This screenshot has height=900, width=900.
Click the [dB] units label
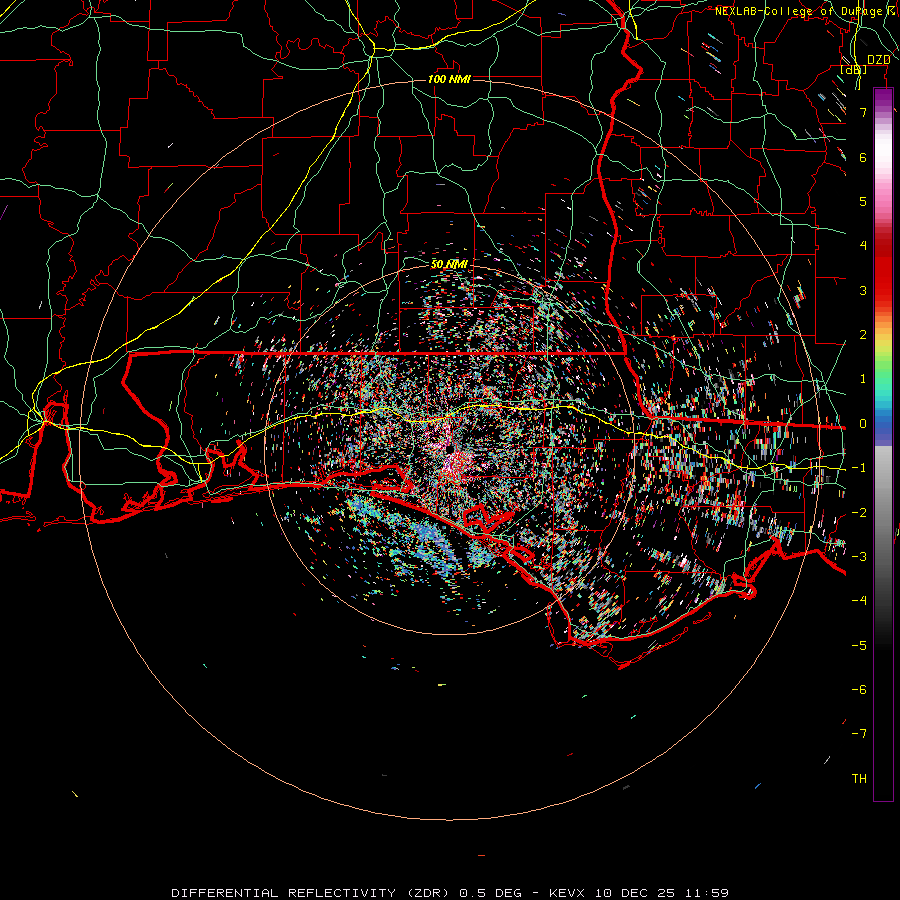pyautogui.click(x=854, y=69)
